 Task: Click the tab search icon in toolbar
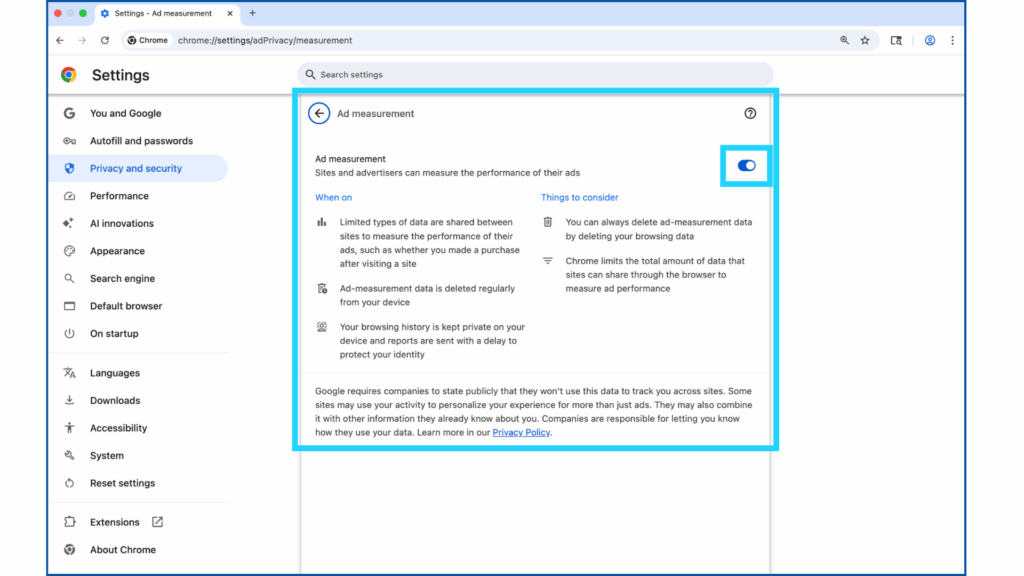pos(896,41)
